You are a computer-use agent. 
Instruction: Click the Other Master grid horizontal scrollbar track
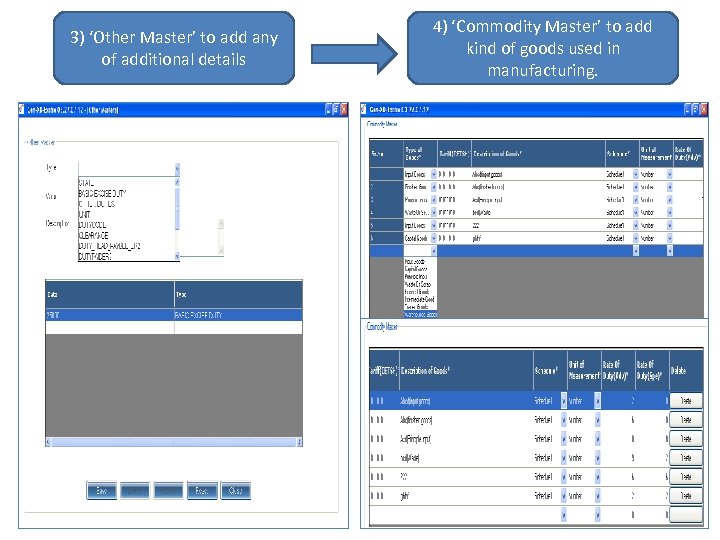(x=174, y=442)
